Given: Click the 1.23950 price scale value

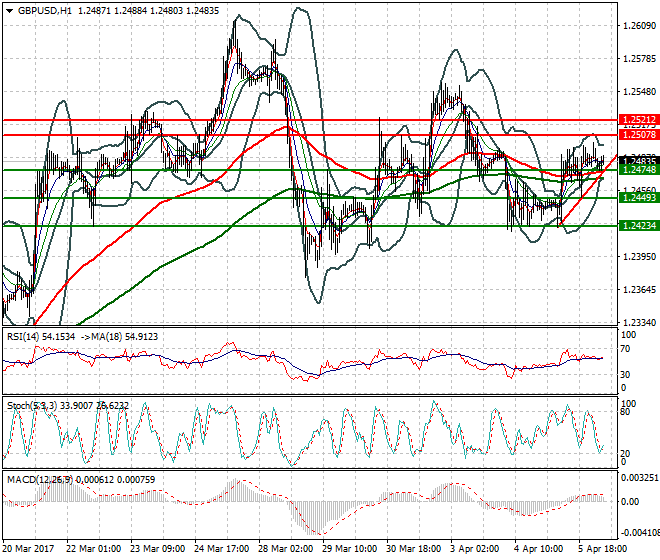Looking at the screenshot, I should pos(639,256).
